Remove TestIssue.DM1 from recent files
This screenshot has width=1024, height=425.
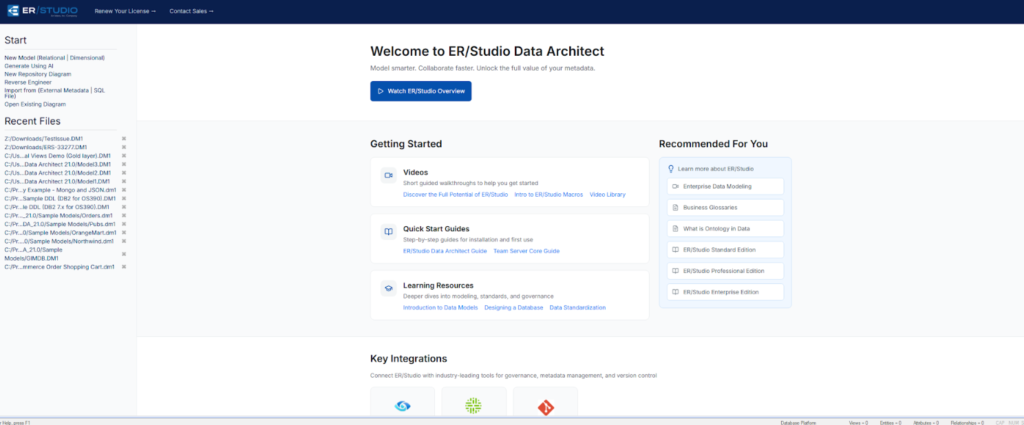tap(123, 139)
